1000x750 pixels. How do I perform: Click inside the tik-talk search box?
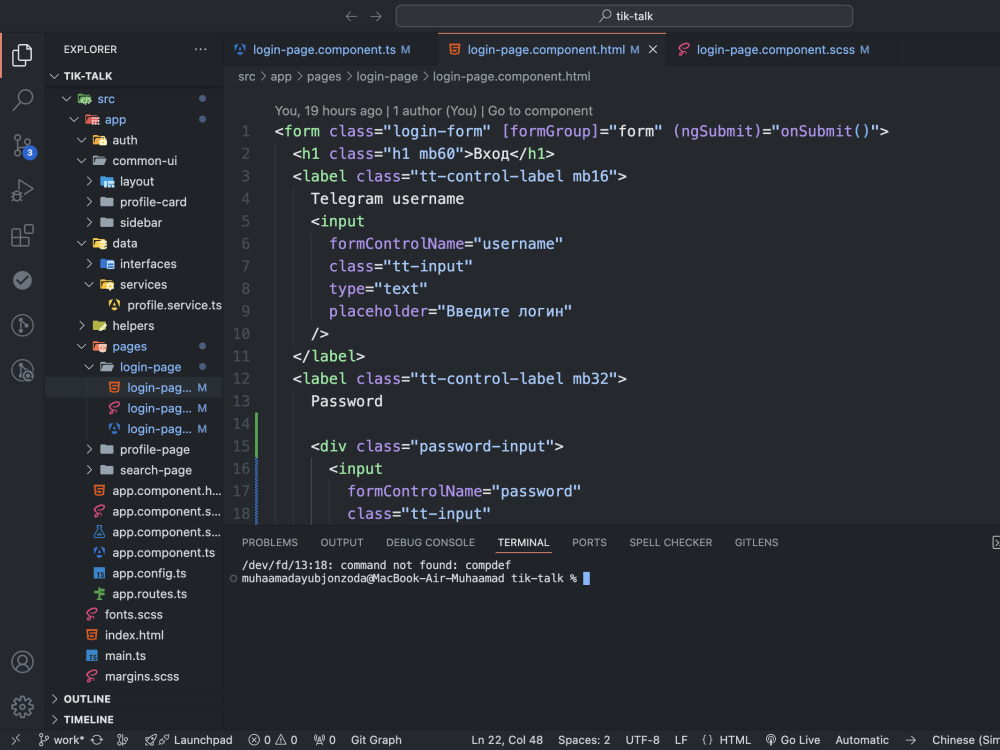[x=624, y=15]
